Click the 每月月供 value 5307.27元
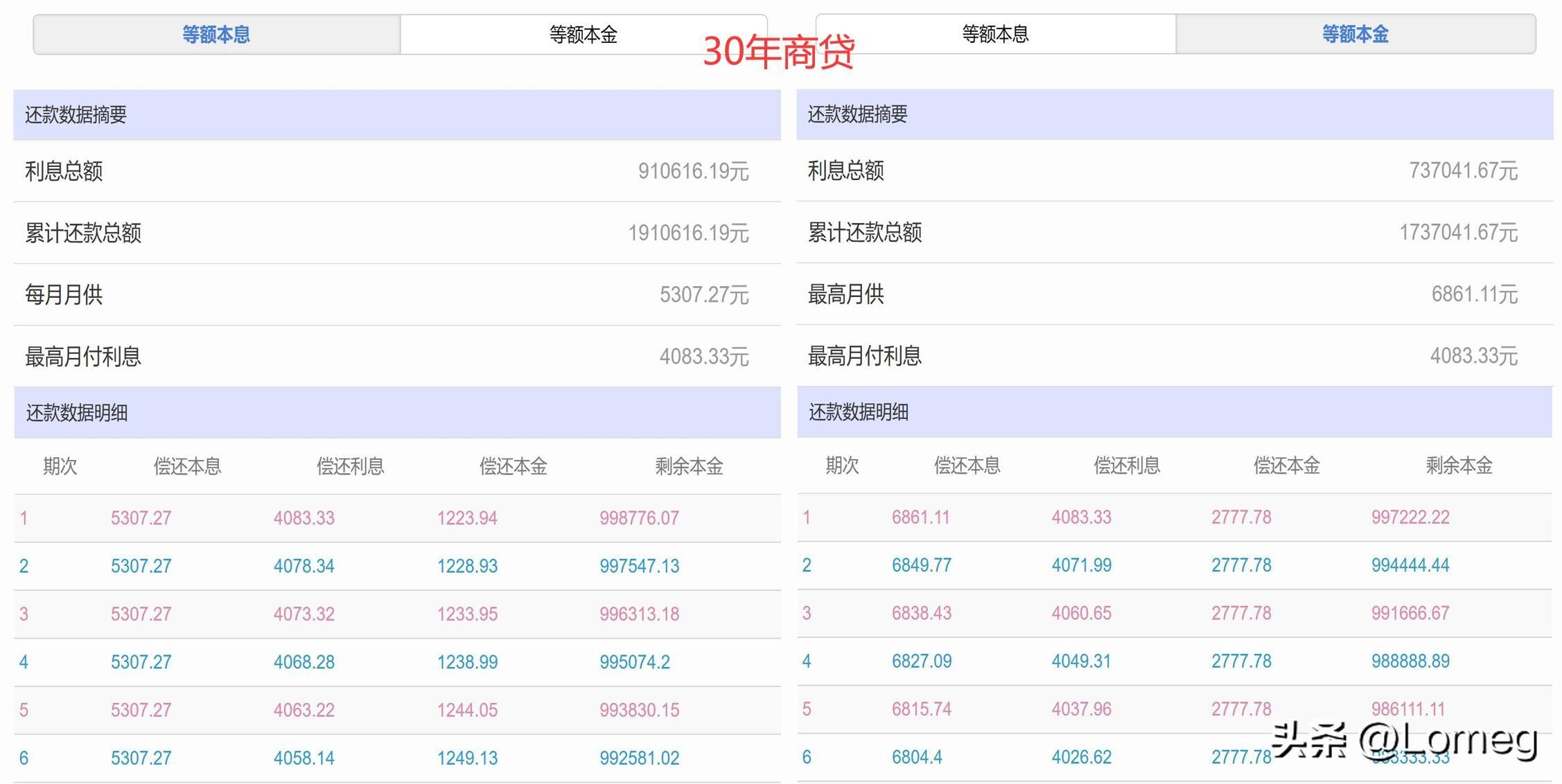The width and height of the screenshot is (1562, 784). (x=704, y=294)
